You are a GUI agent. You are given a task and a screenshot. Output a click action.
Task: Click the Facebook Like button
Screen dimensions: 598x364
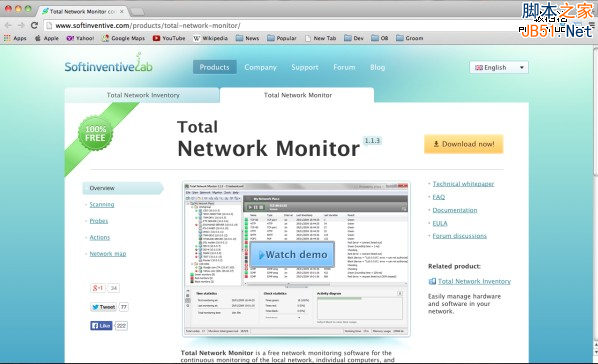coord(101,325)
